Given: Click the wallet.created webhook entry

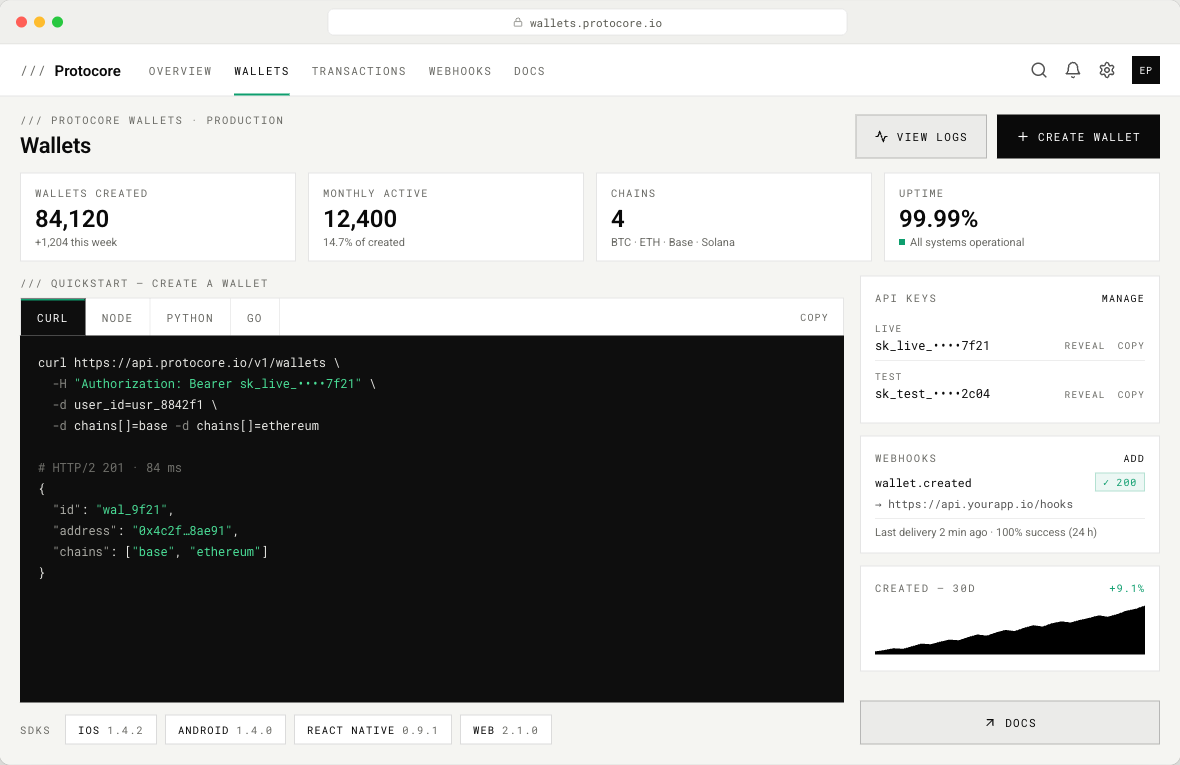Looking at the screenshot, I should pyautogui.click(x=923, y=483).
